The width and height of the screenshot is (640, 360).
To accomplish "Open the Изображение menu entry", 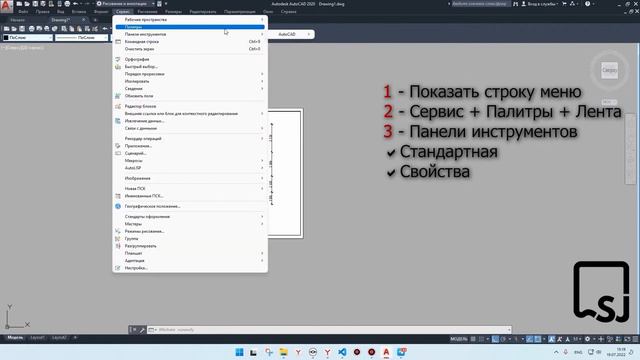I will [190, 178].
